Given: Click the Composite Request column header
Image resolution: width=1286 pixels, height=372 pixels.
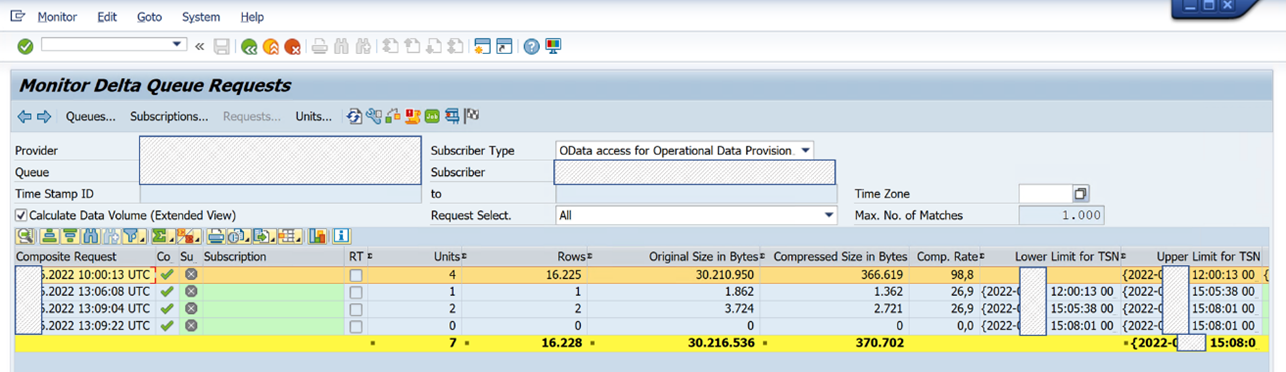Looking at the screenshot, I should point(84,257).
